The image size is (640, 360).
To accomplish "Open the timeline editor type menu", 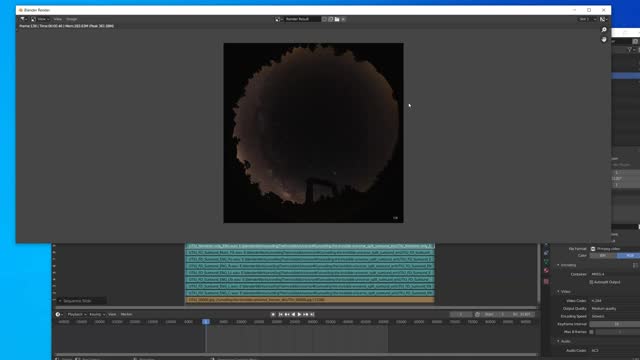I will point(59,314).
